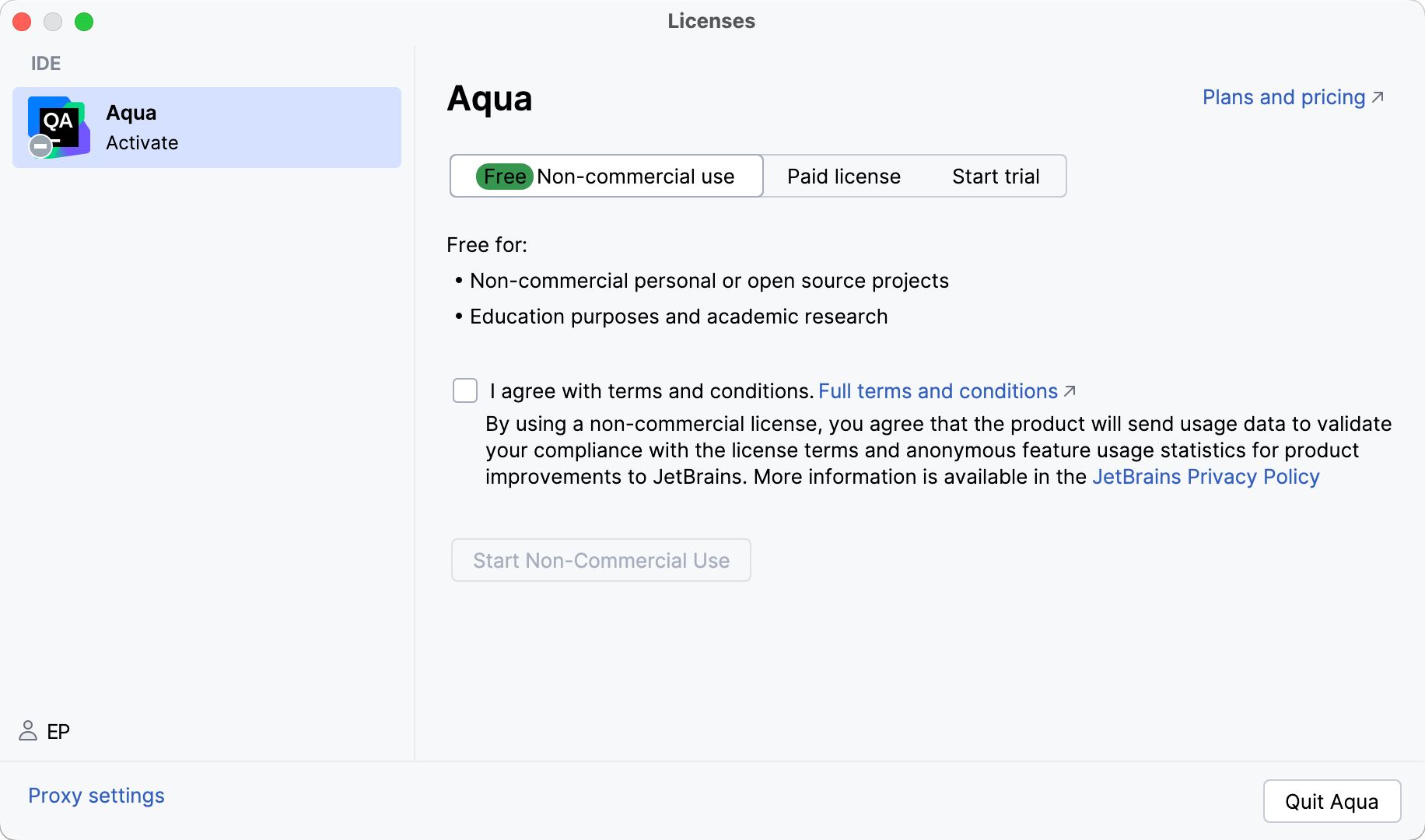
Task: Click the green zoom window button
Action: [84, 22]
